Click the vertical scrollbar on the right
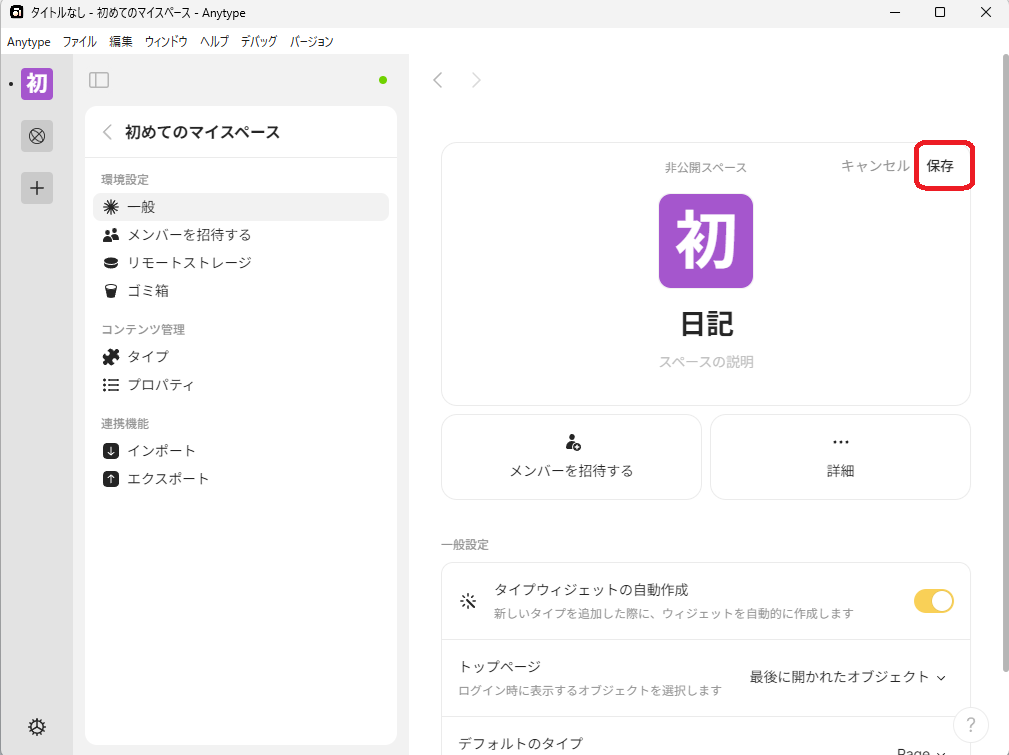 [x=1005, y=364]
